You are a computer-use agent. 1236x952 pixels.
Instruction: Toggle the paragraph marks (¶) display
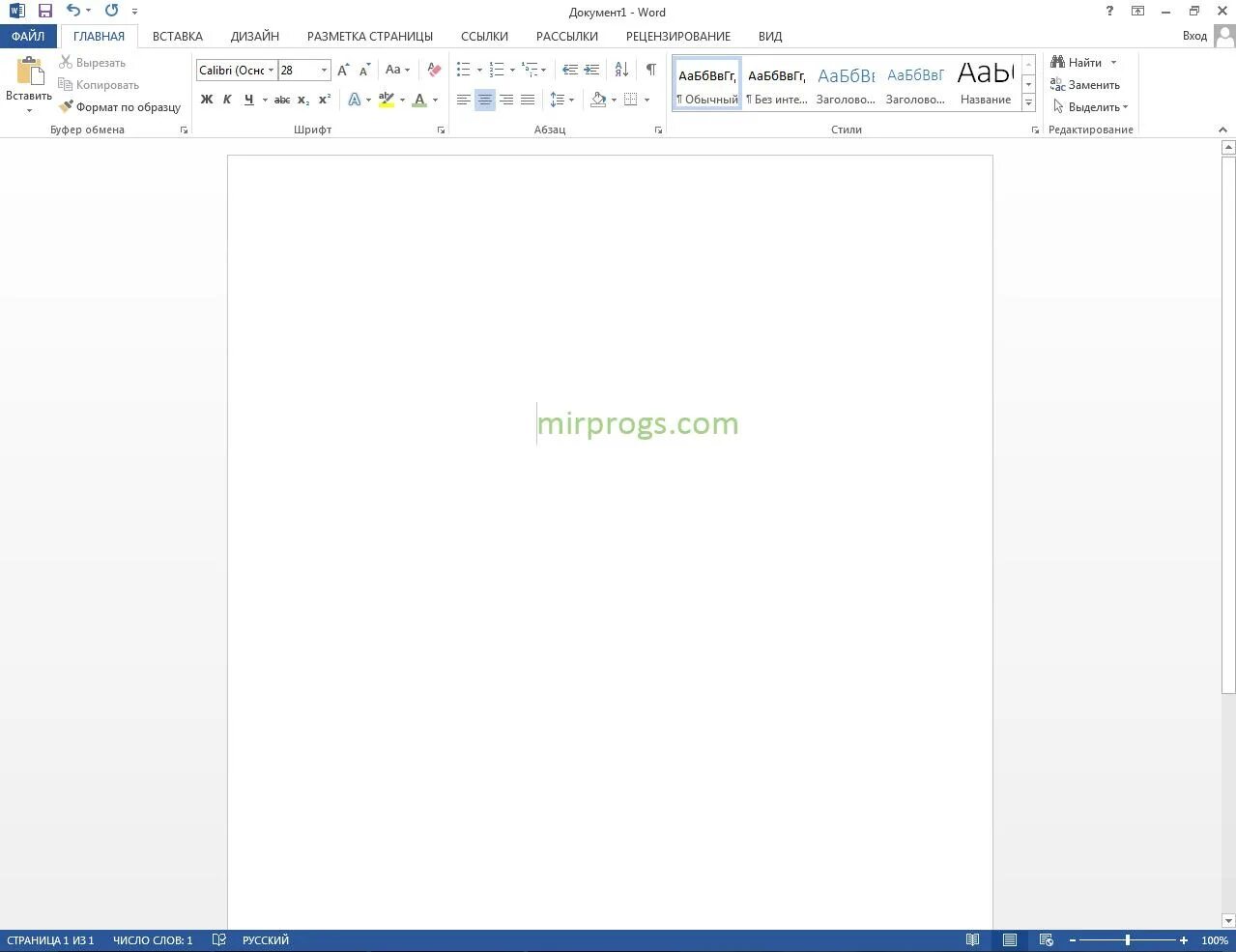651,70
